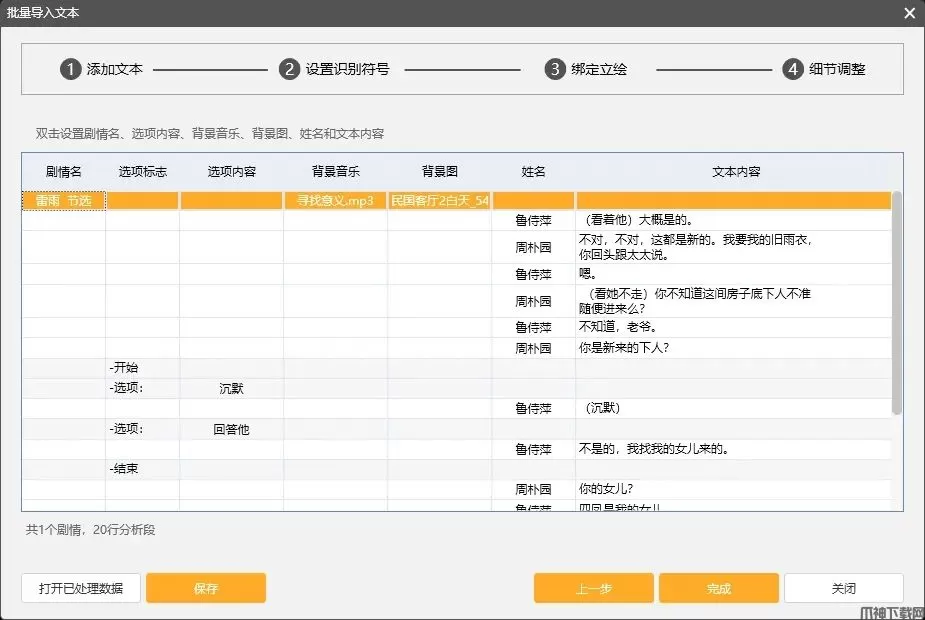Close the 批量导入文本 dialog with X
Screen dimensions: 925x620
[x=909, y=13]
